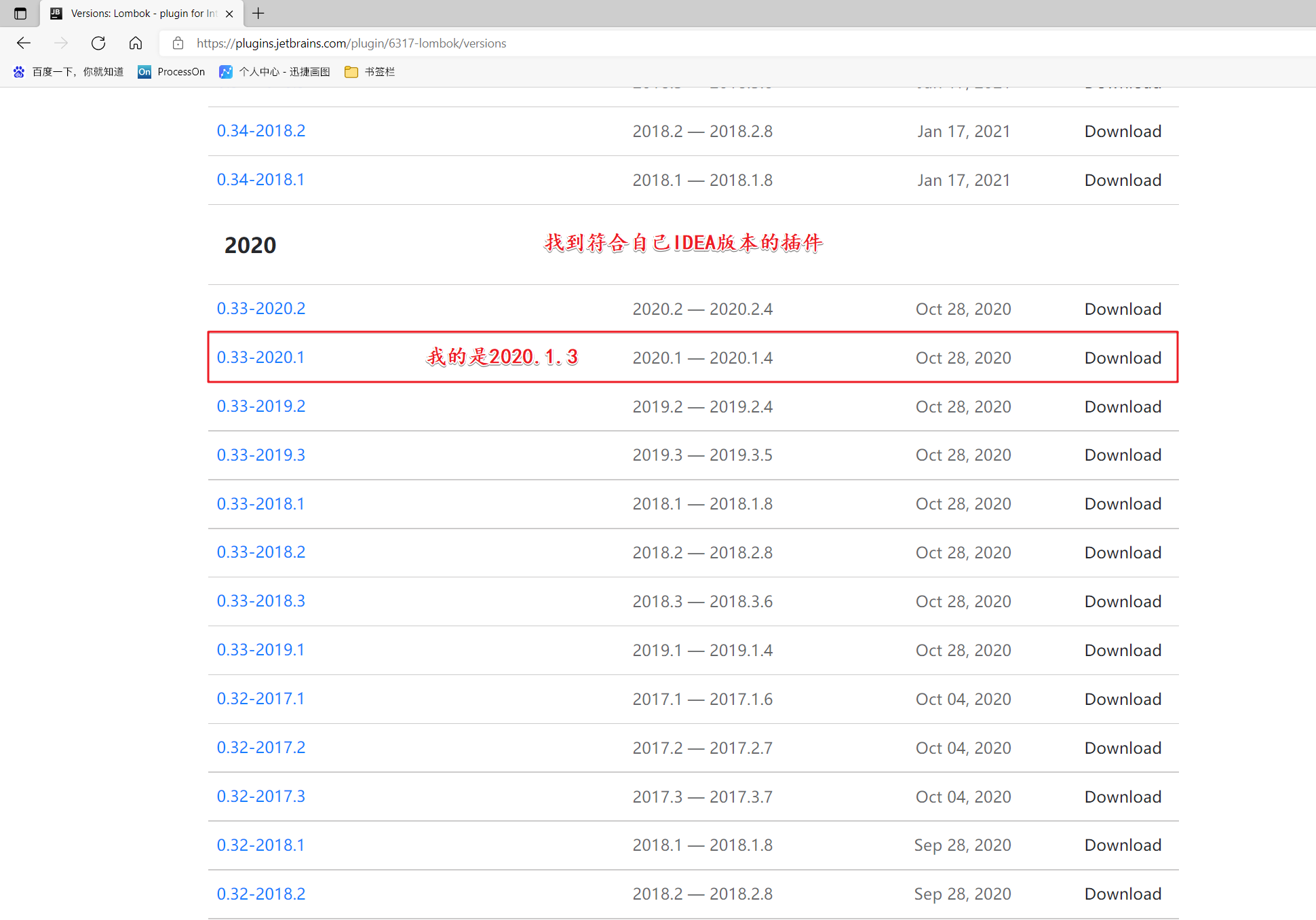Click the site lock info icon
This screenshot has height=920, width=1316.
tap(178, 43)
